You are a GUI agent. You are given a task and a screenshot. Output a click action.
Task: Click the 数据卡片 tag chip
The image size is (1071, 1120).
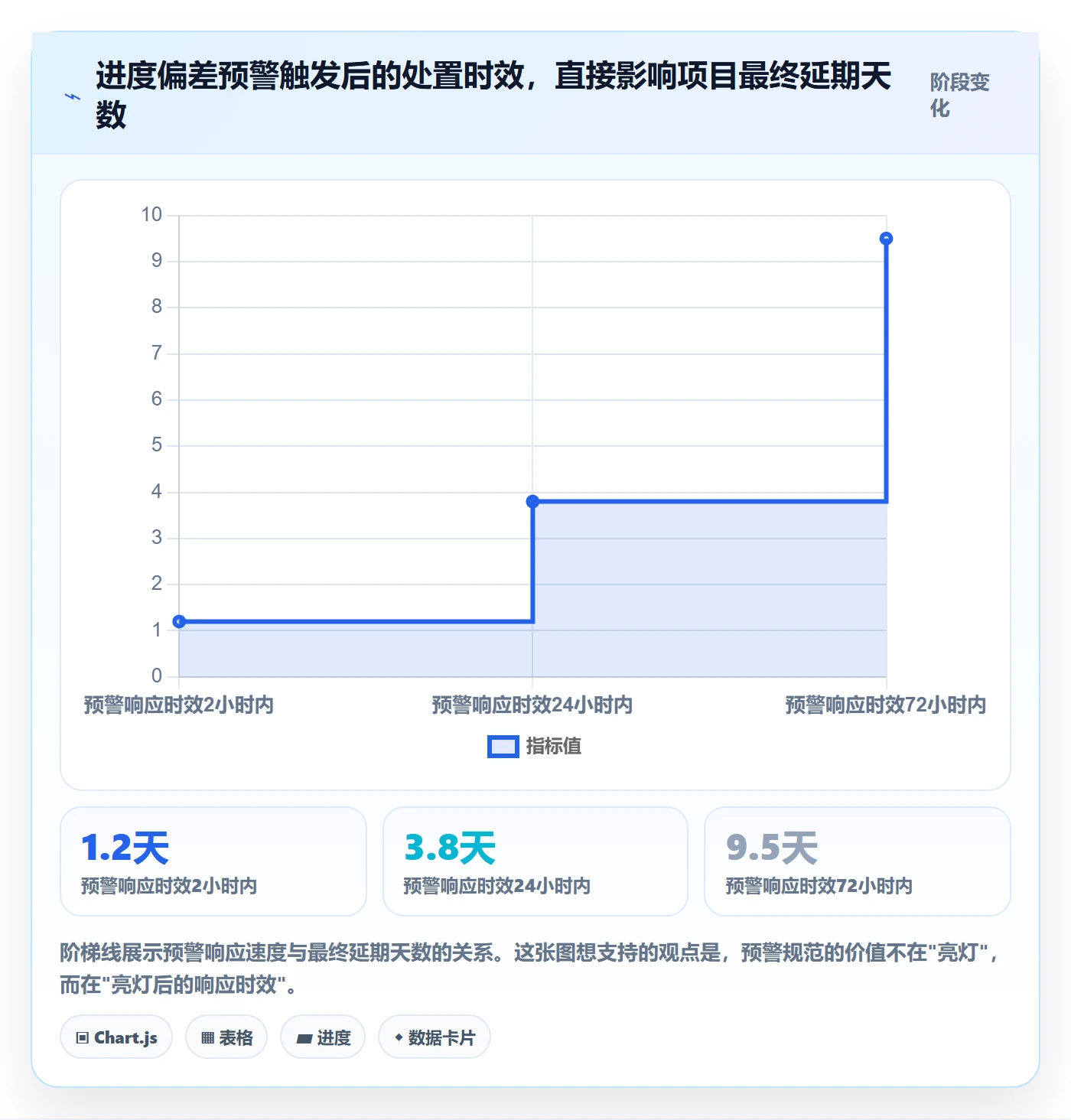435,1037
